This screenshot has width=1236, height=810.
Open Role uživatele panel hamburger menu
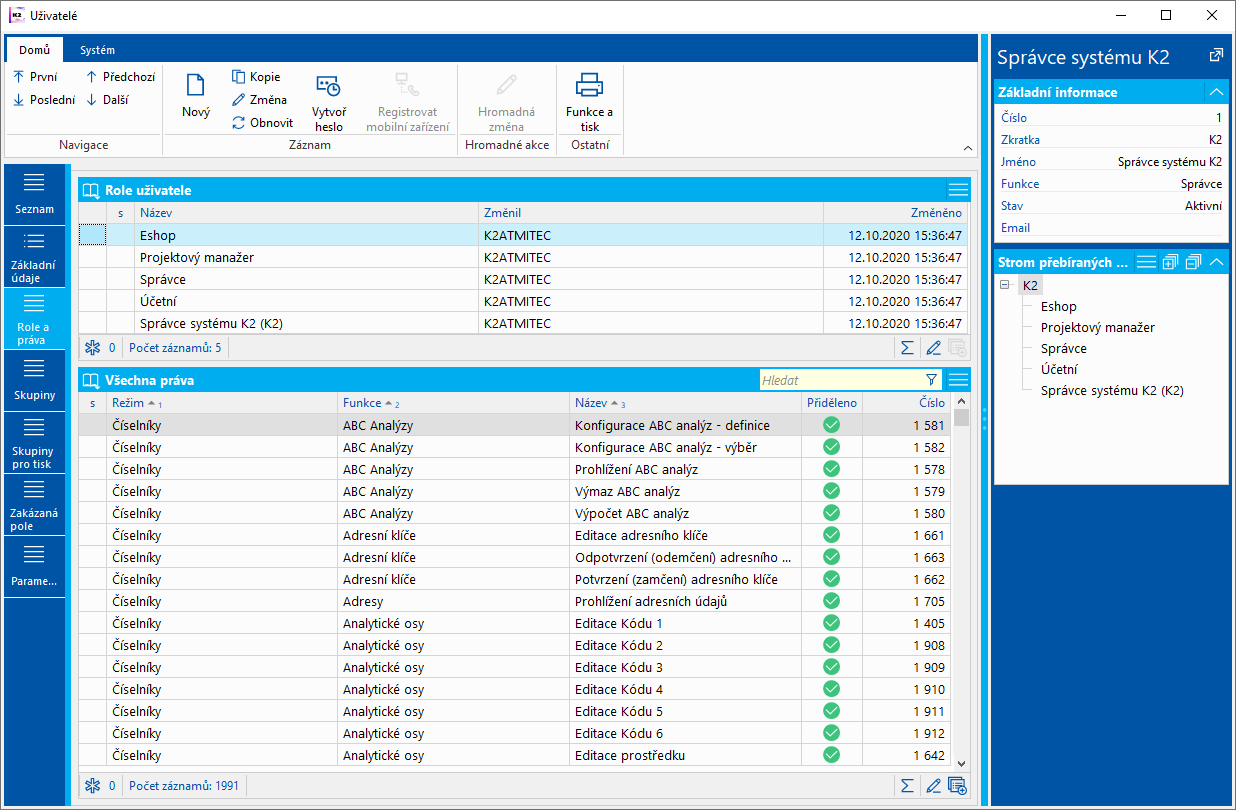(x=958, y=190)
